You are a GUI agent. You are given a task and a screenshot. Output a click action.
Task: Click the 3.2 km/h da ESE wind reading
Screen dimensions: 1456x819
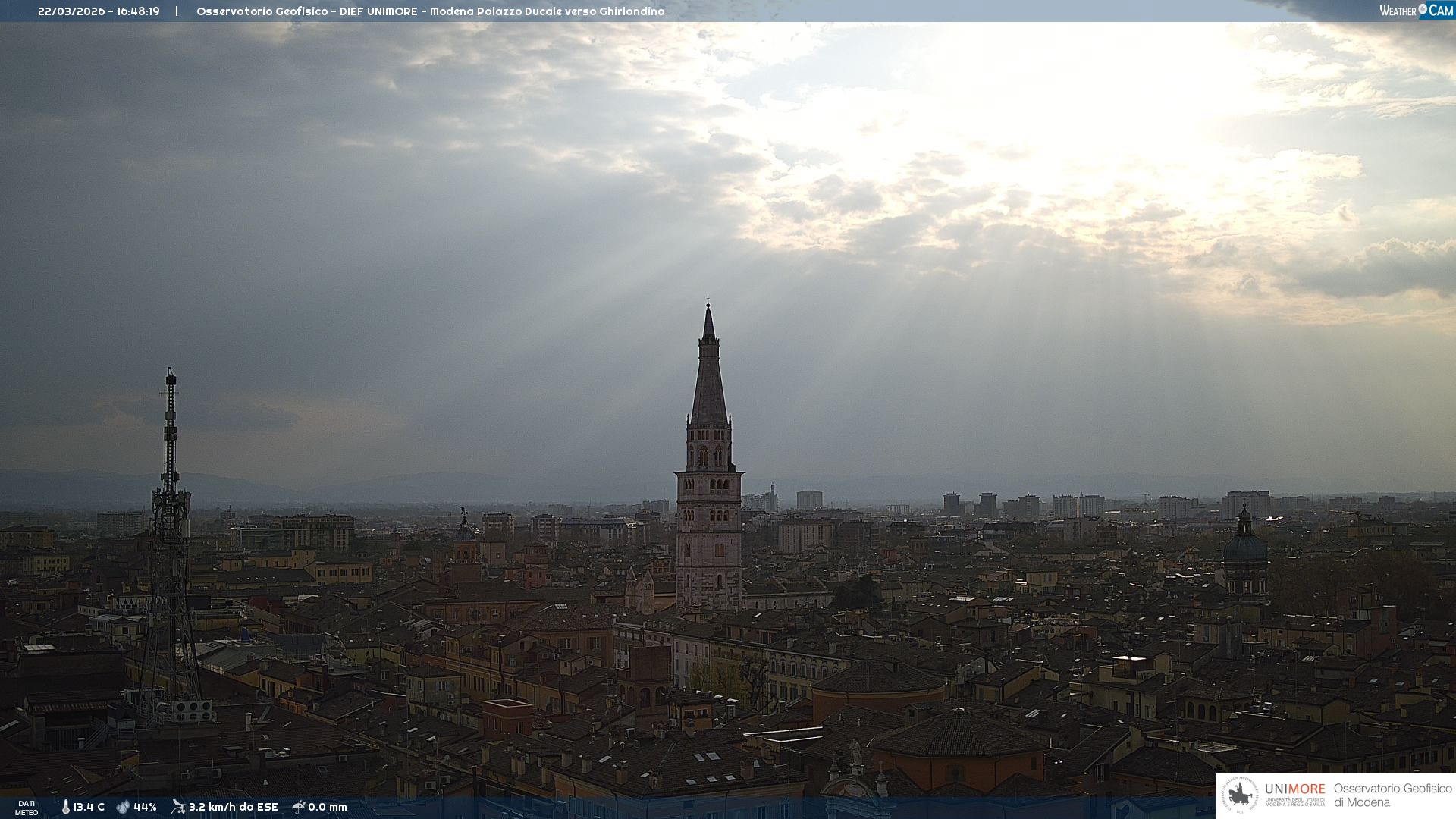234,807
